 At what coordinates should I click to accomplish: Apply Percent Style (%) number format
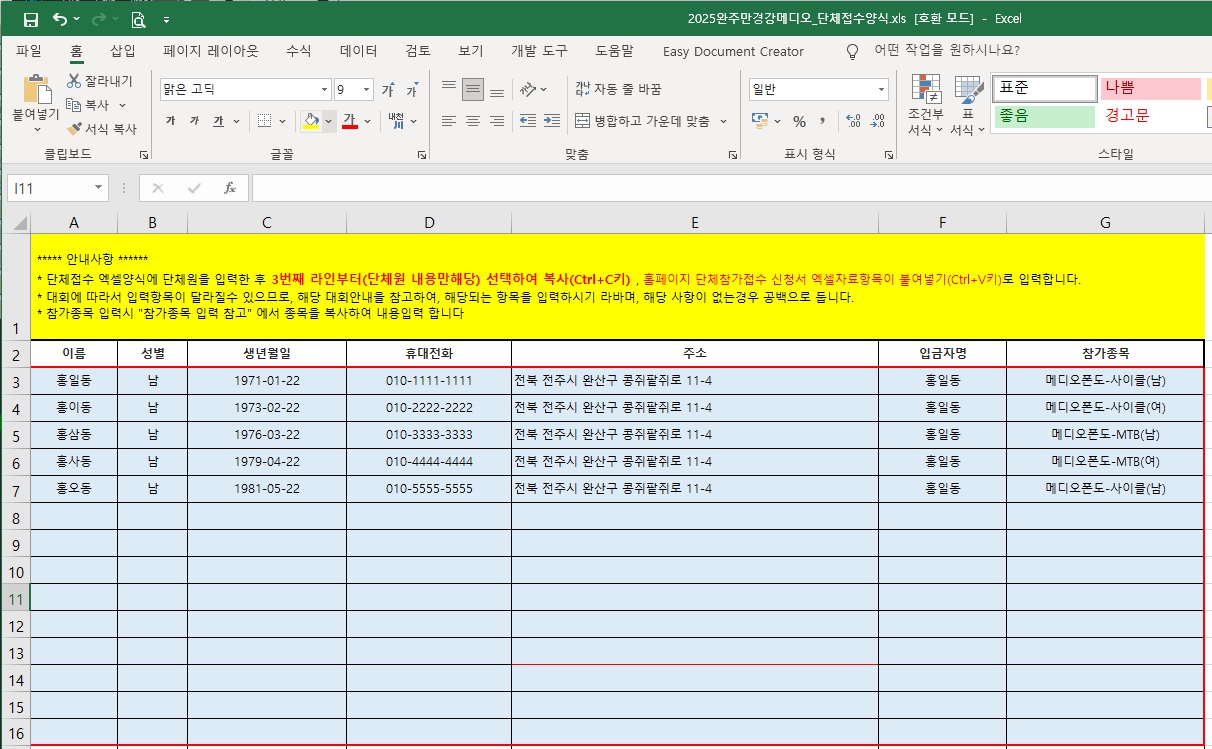(799, 121)
